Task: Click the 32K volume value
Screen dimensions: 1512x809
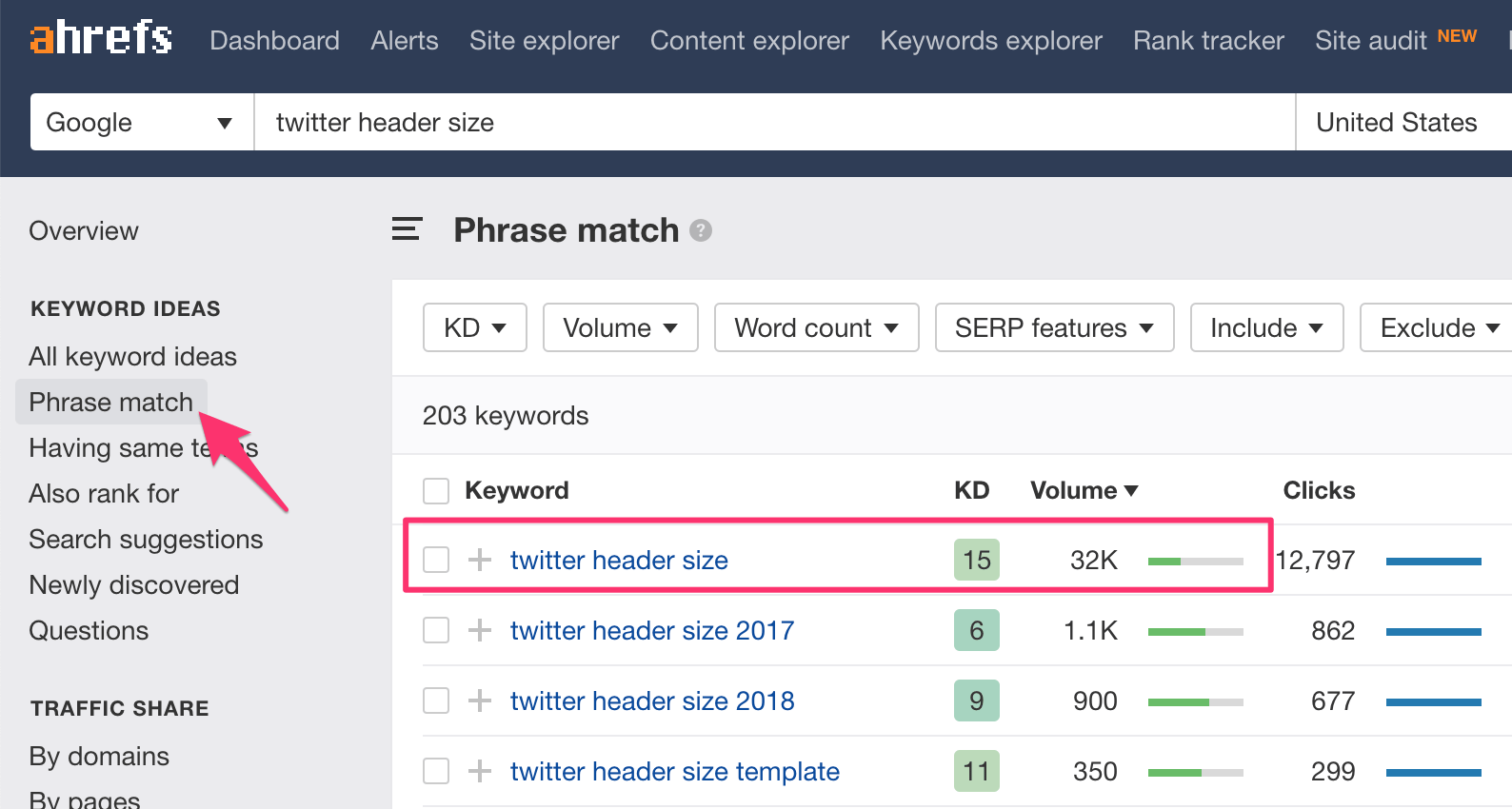Action: [1094, 560]
